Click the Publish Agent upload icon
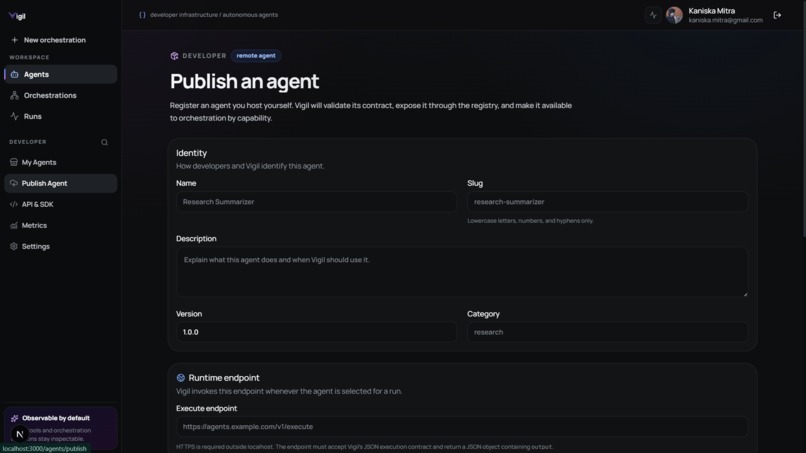The height and width of the screenshot is (453, 806). pyautogui.click(x=13, y=184)
